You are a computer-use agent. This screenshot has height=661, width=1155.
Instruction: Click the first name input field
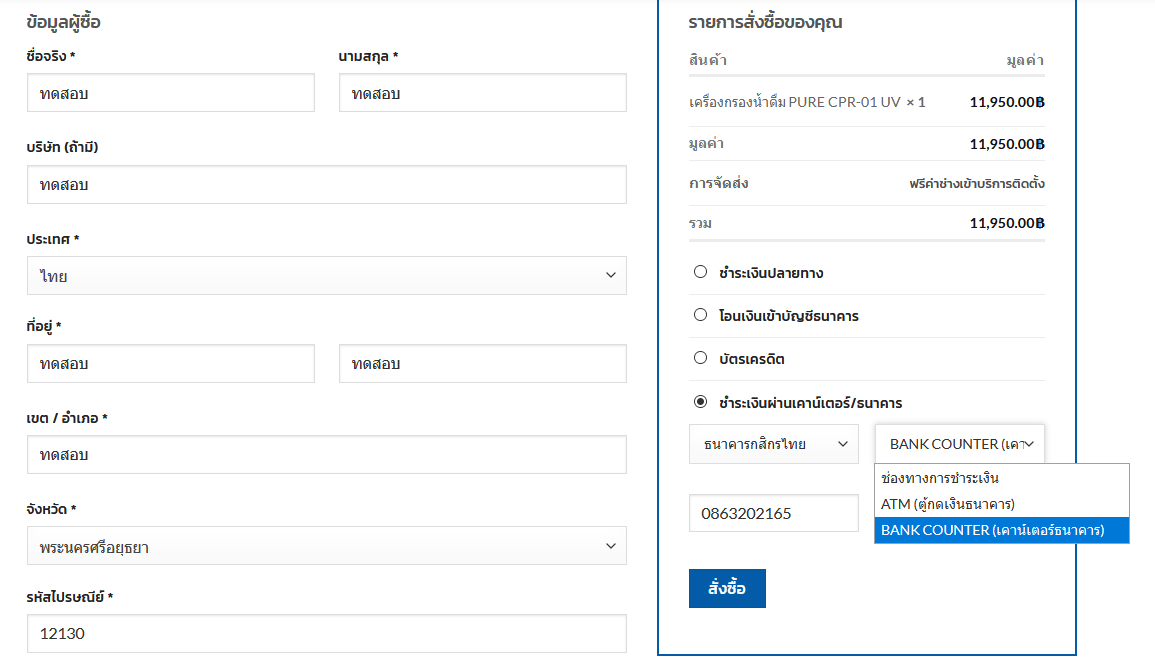pos(170,93)
